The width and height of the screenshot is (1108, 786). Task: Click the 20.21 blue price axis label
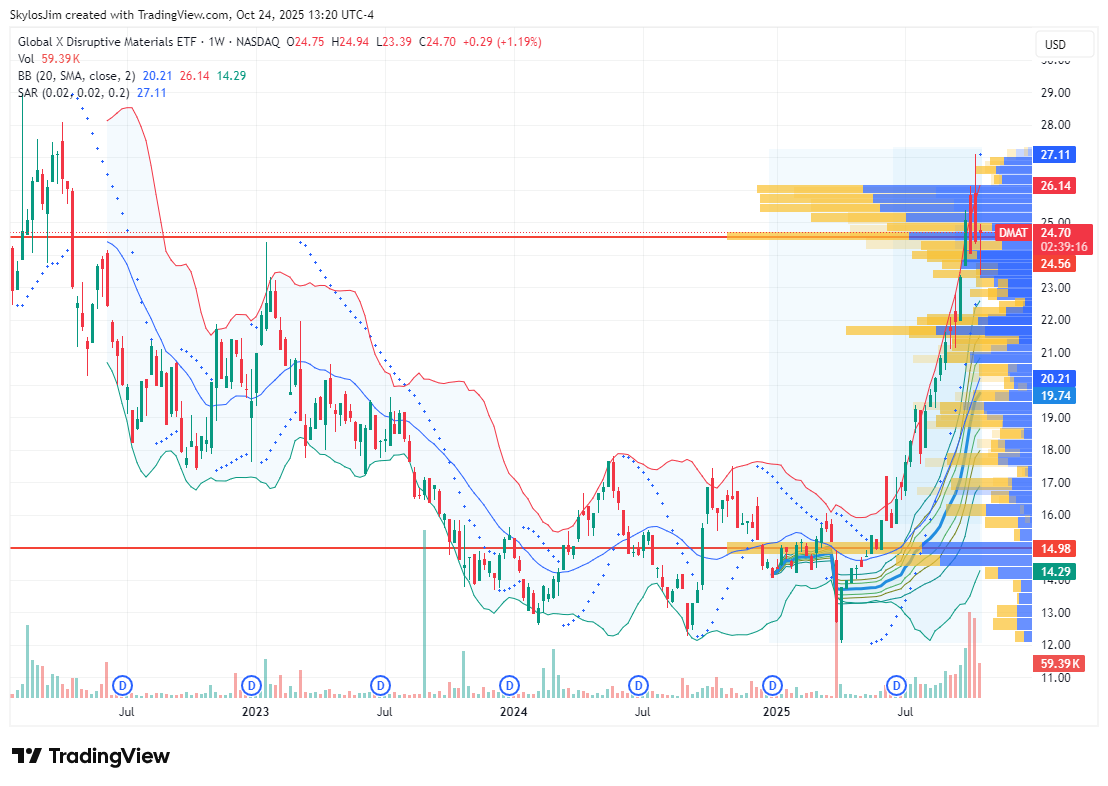[1054, 379]
